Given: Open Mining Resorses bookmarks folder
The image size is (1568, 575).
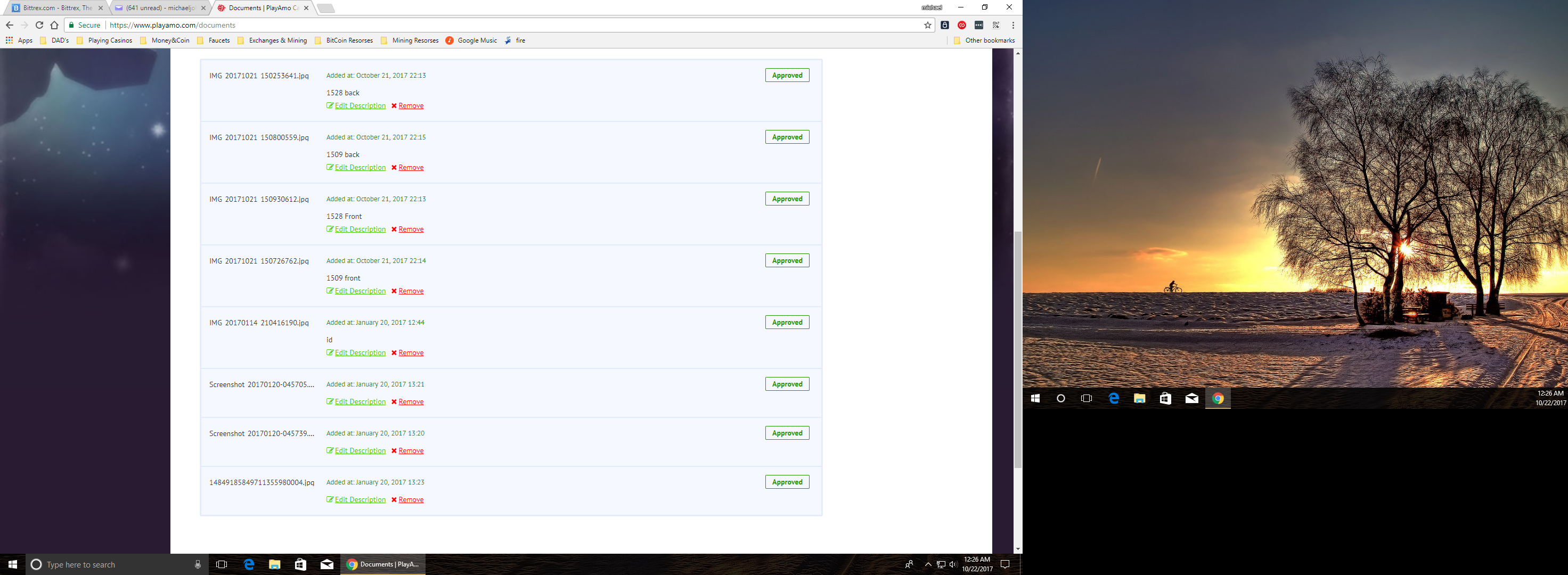Looking at the screenshot, I should 409,40.
